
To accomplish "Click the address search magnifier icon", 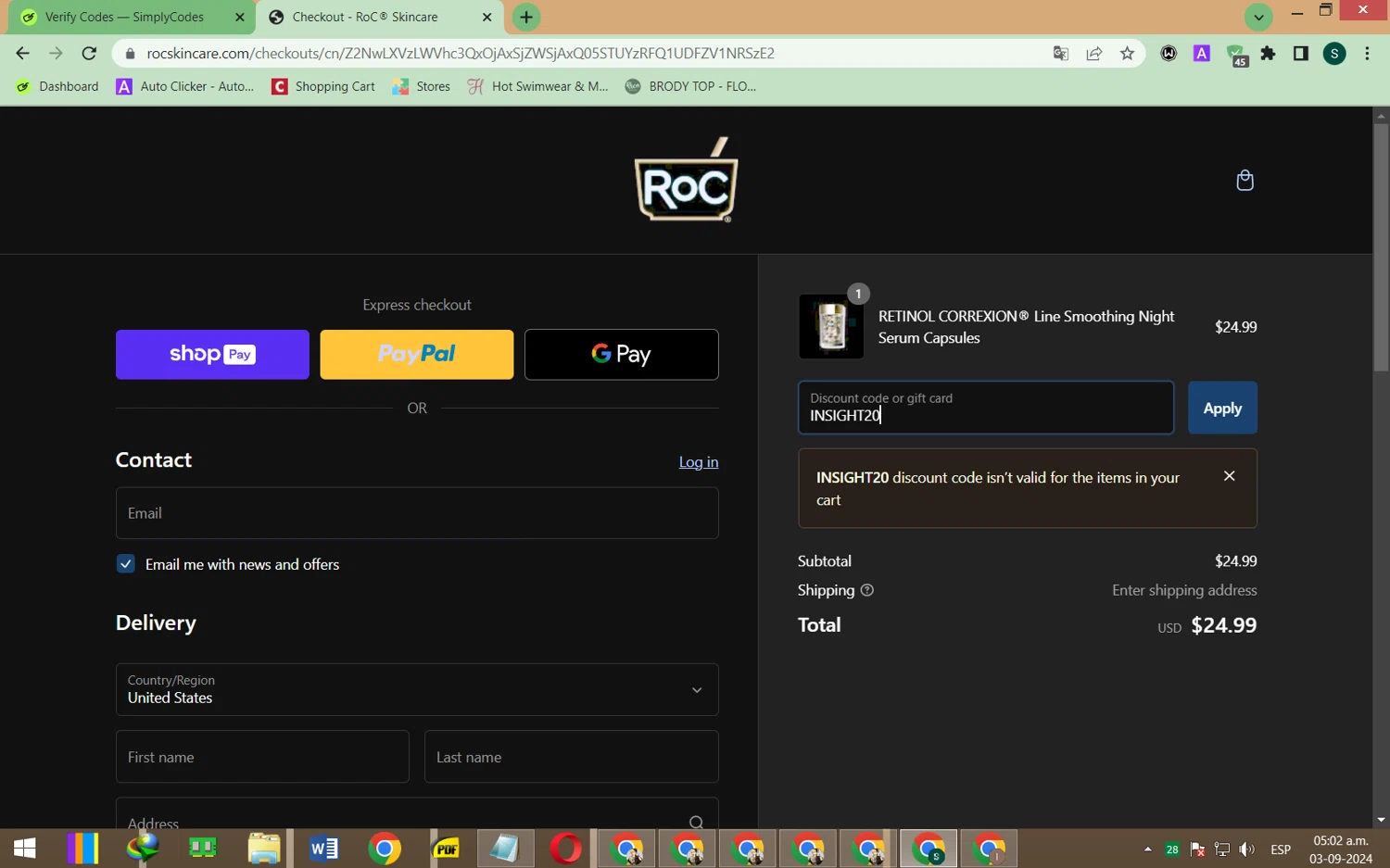I will 696,822.
